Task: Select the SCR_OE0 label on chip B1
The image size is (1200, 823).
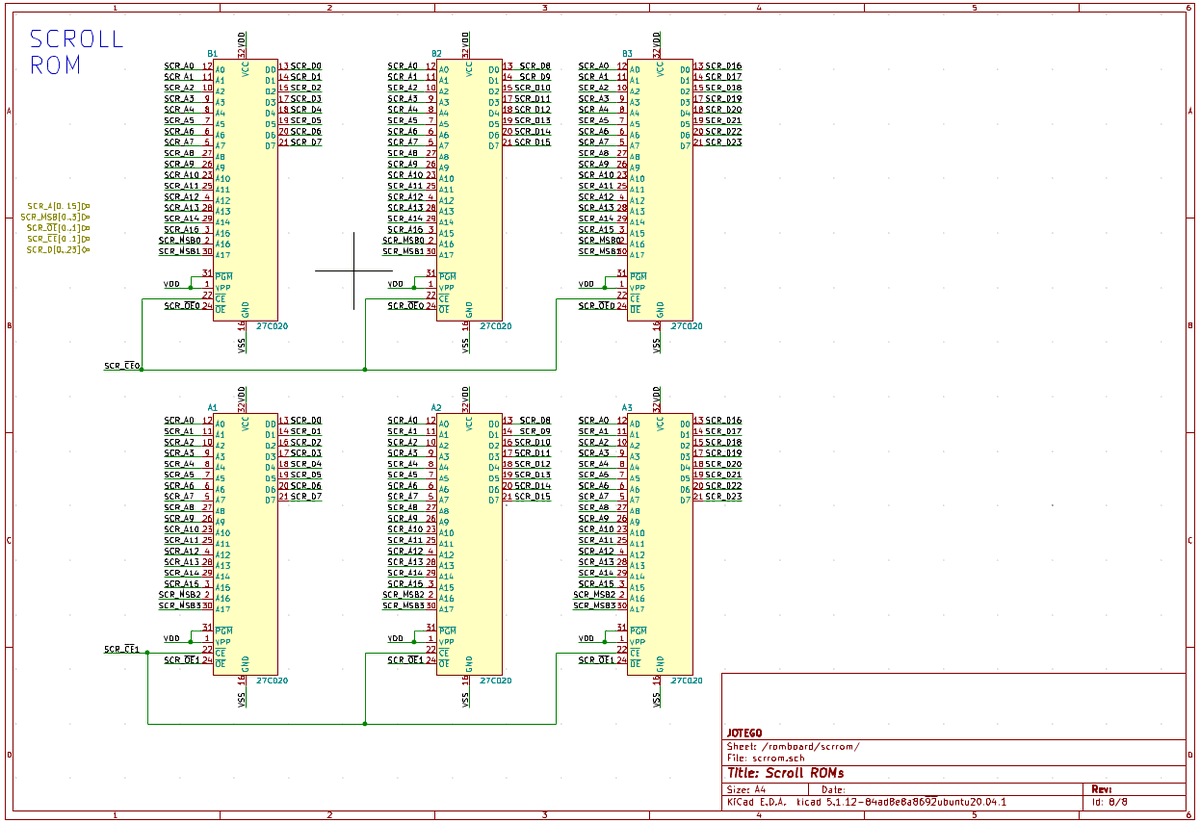Action: [182, 305]
